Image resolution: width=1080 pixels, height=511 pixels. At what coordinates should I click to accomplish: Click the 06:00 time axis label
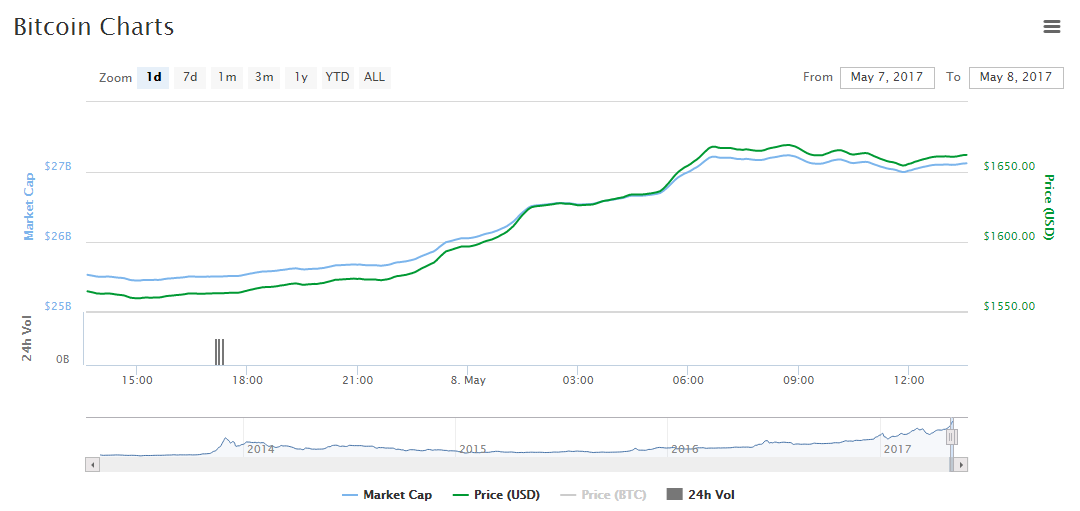coord(688,380)
